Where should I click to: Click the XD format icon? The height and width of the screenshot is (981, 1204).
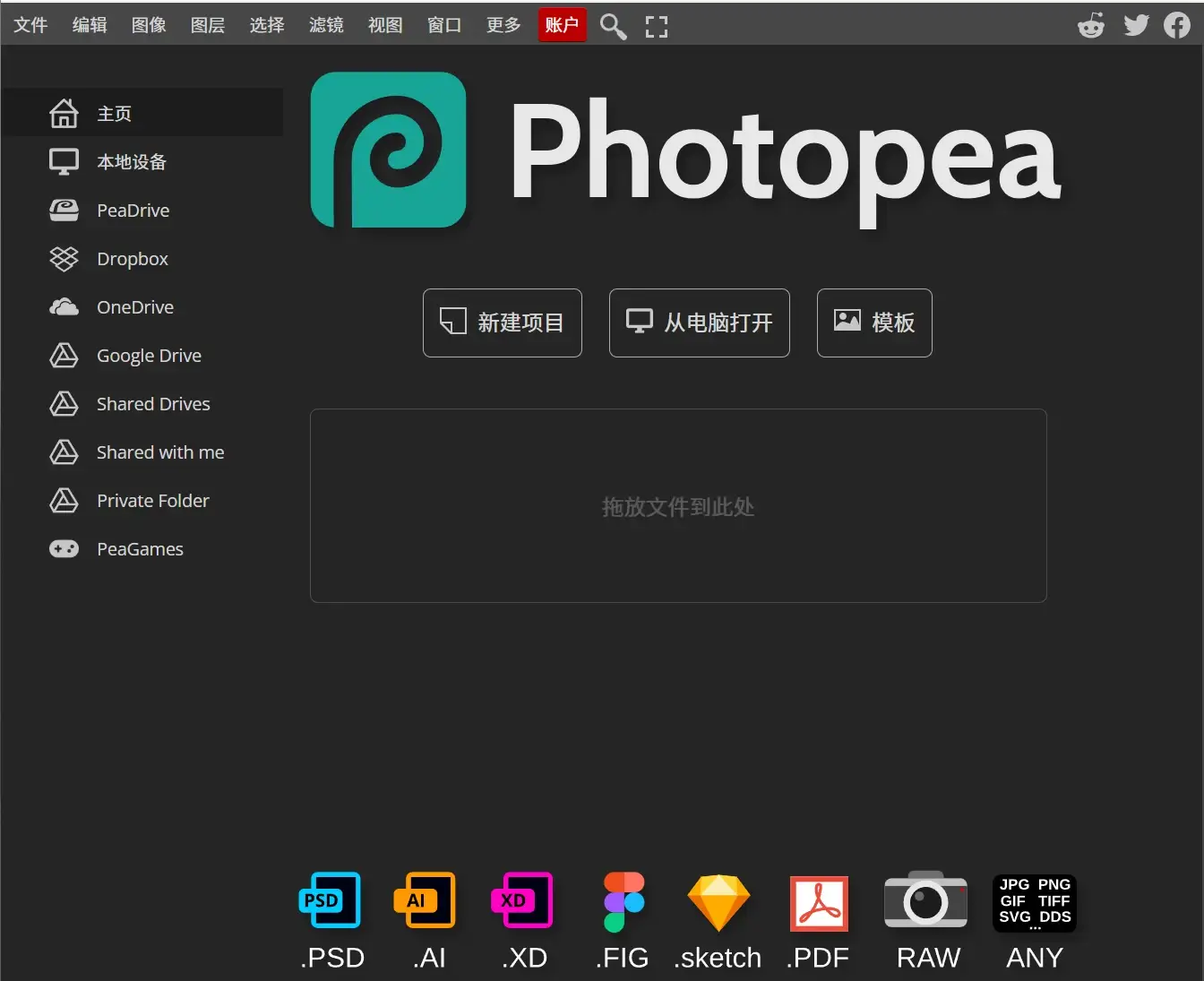[x=522, y=900]
